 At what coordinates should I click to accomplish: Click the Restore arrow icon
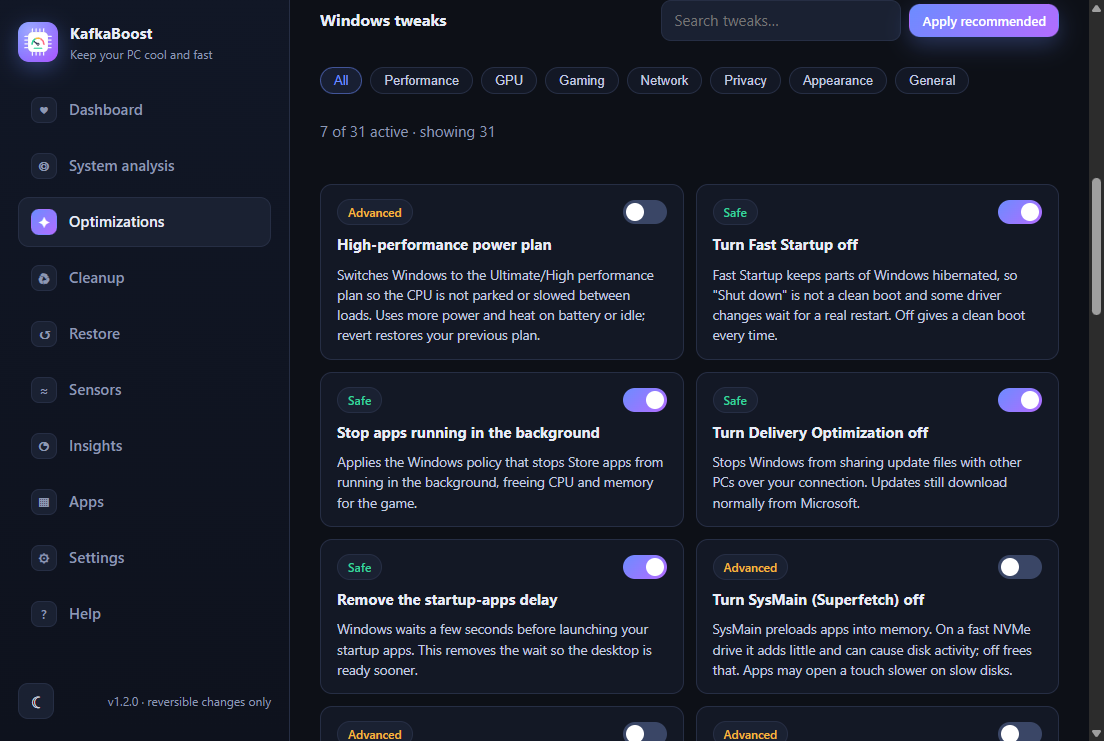[44, 334]
